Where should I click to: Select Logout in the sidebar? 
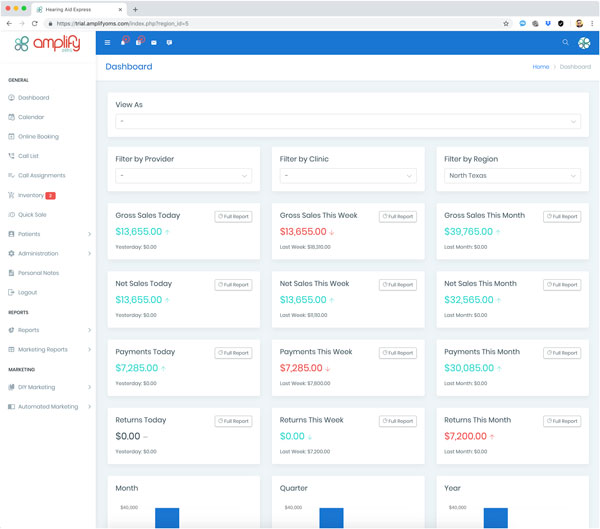click(28, 292)
